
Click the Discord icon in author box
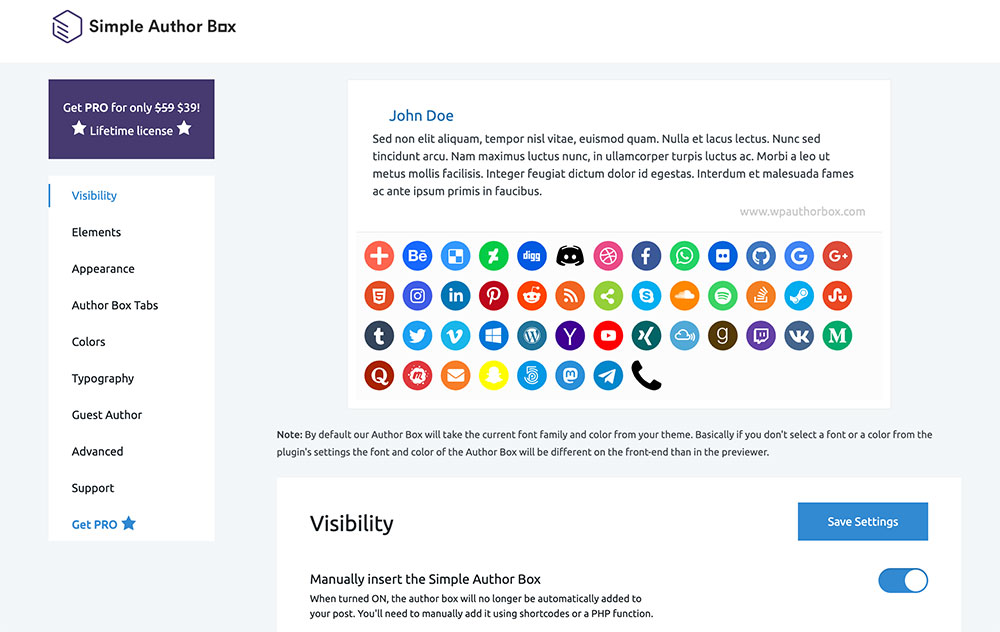(570, 256)
